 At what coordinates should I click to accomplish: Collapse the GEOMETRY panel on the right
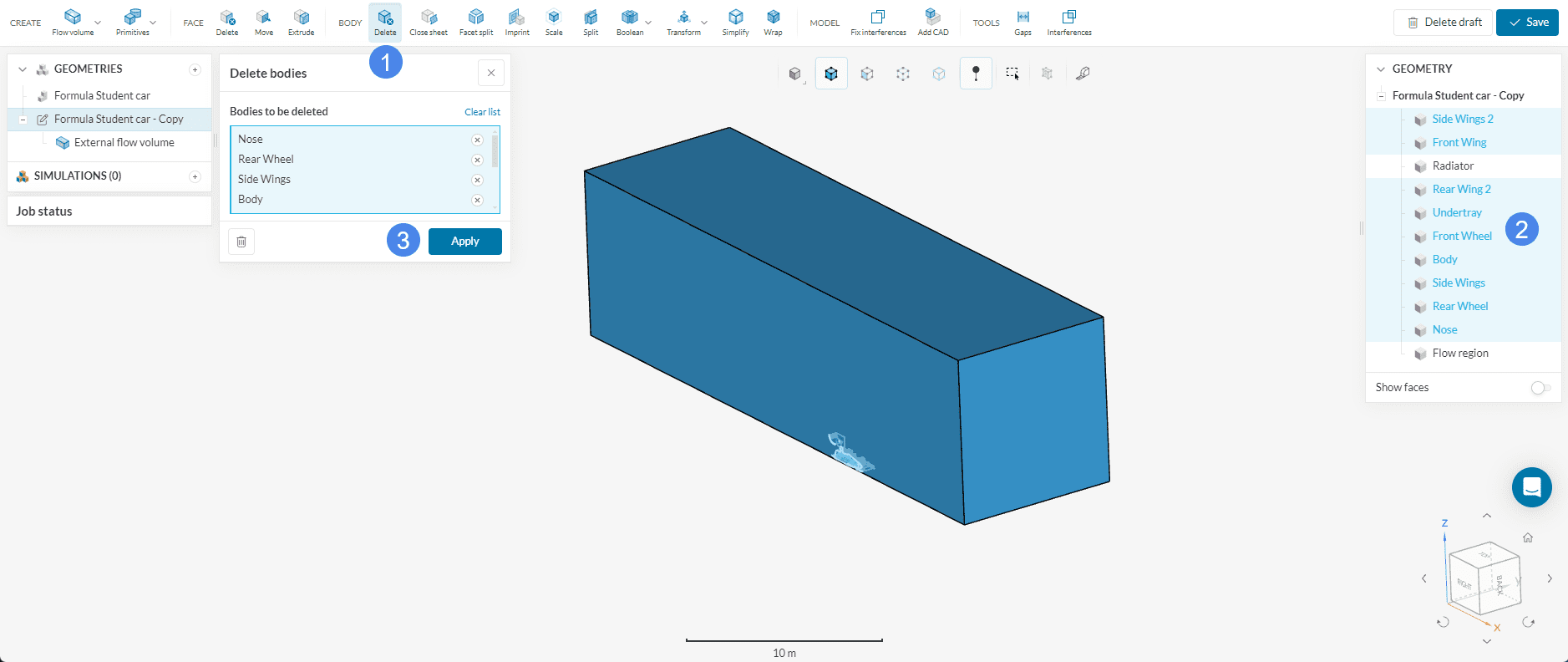pos(1381,69)
